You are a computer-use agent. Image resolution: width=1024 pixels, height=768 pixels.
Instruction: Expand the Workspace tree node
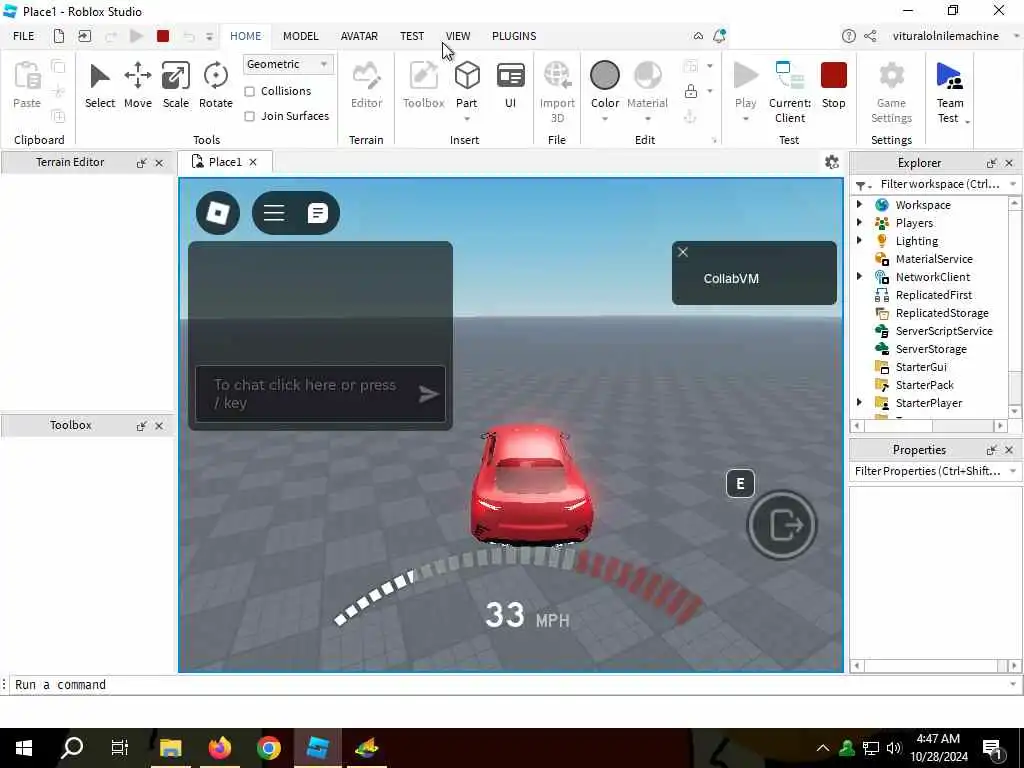pos(859,204)
